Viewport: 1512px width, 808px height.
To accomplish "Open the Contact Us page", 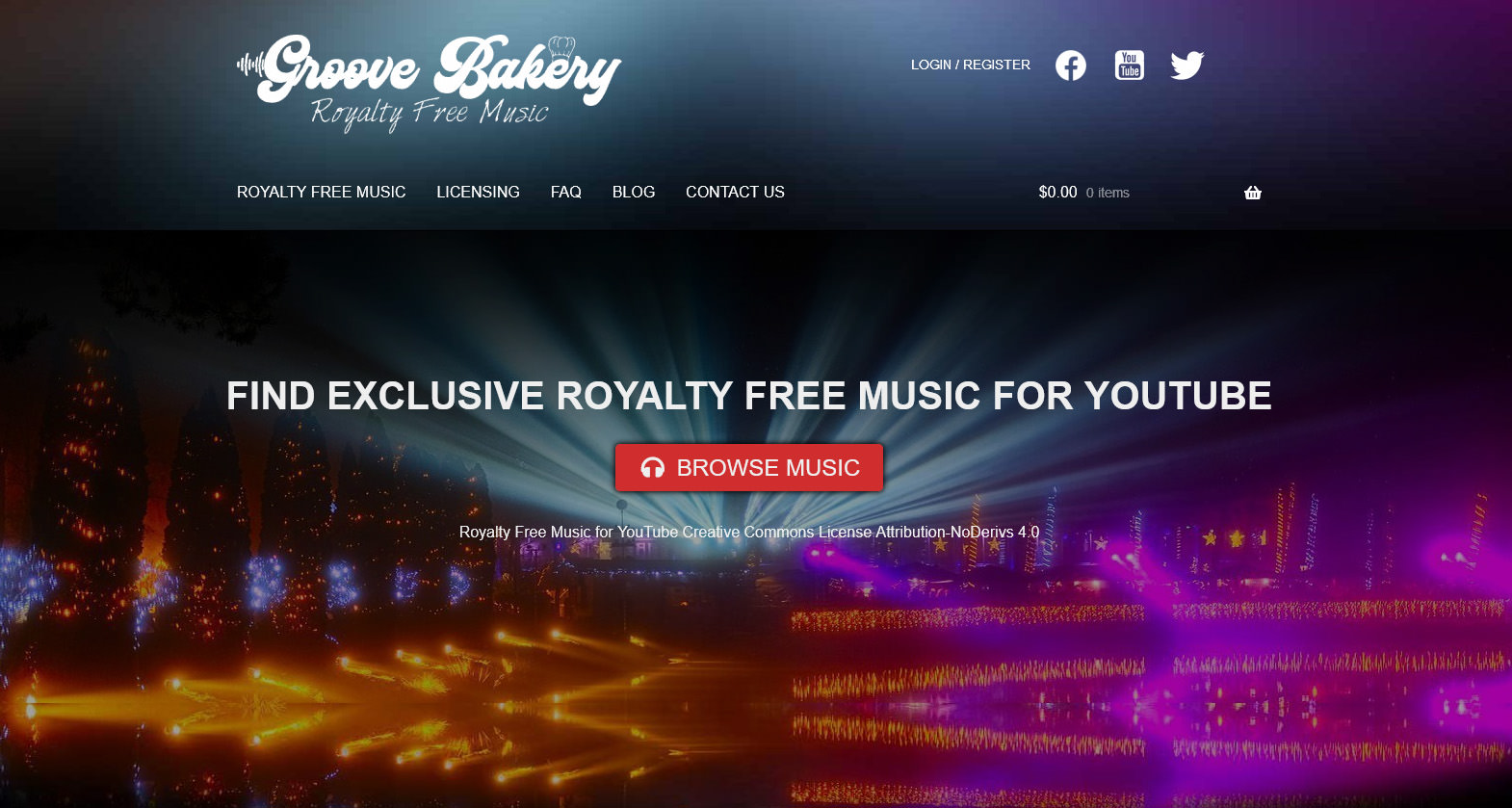I will (735, 192).
